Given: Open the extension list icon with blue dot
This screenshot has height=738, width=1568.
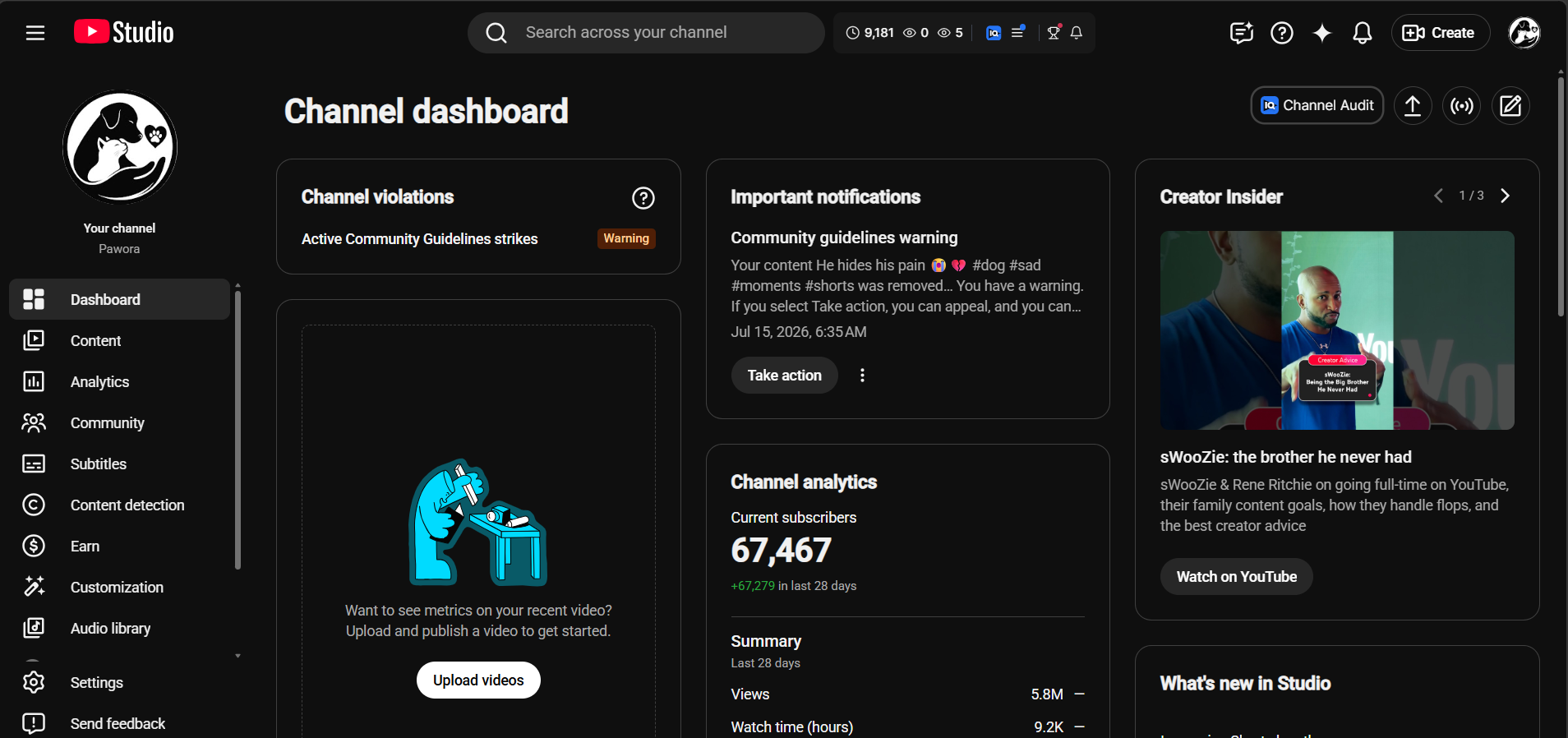Looking at the screenshot, I should (x=1017, y=32).
